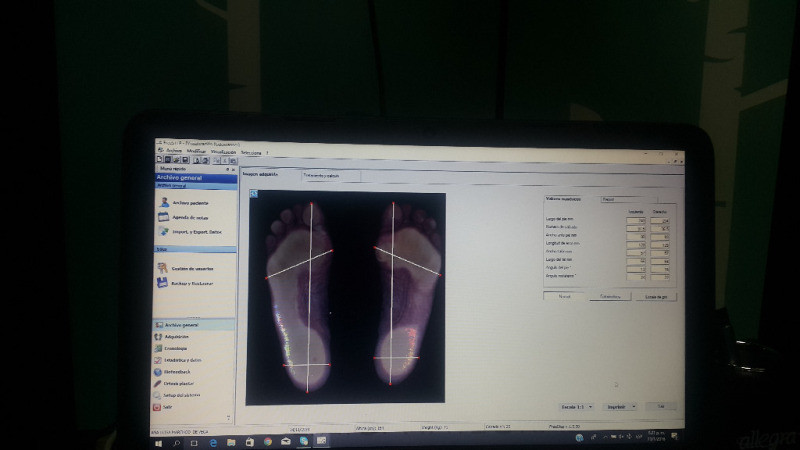Expand the Imprimir dropdown arrow

pos(634,407)
